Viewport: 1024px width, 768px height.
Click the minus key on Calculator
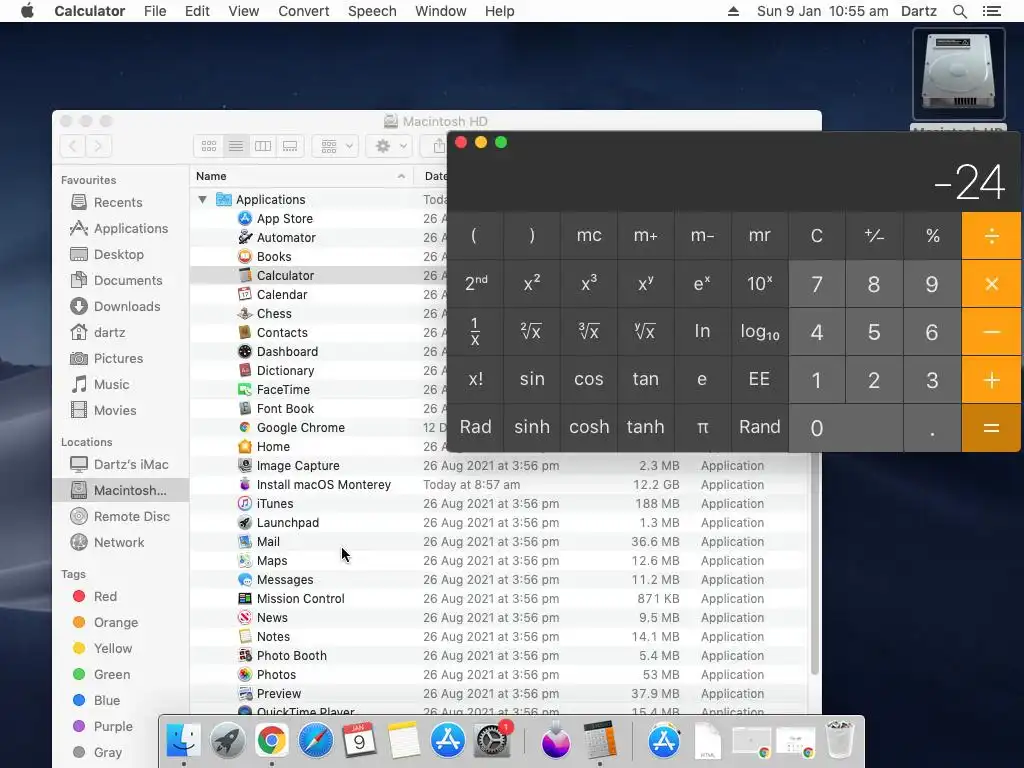(x=991, y=332)
